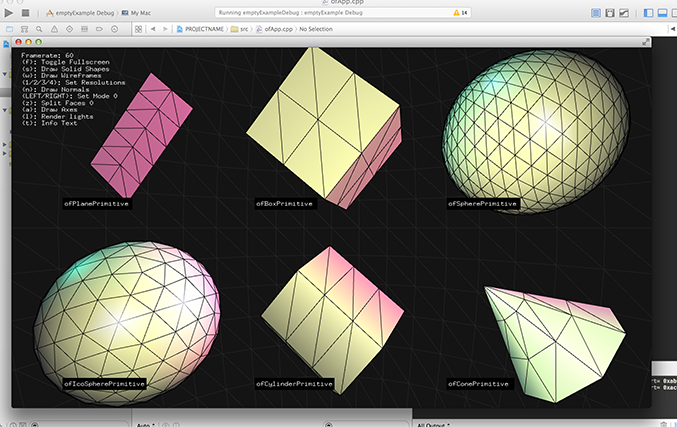Screen dimensions: 677x427
Task: Toggle the Navigator panel visibility
Action: [648, 13]
